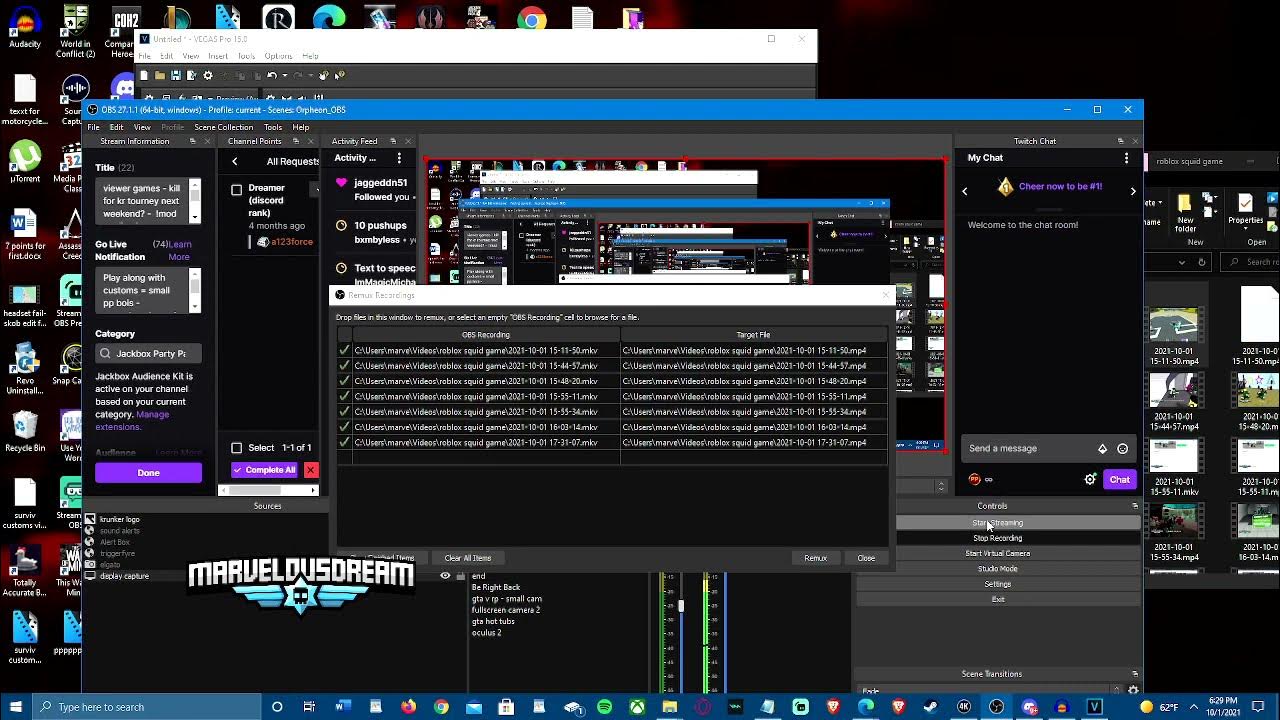
Task: Open OBS View menu
Action: (x=142, y=127)
